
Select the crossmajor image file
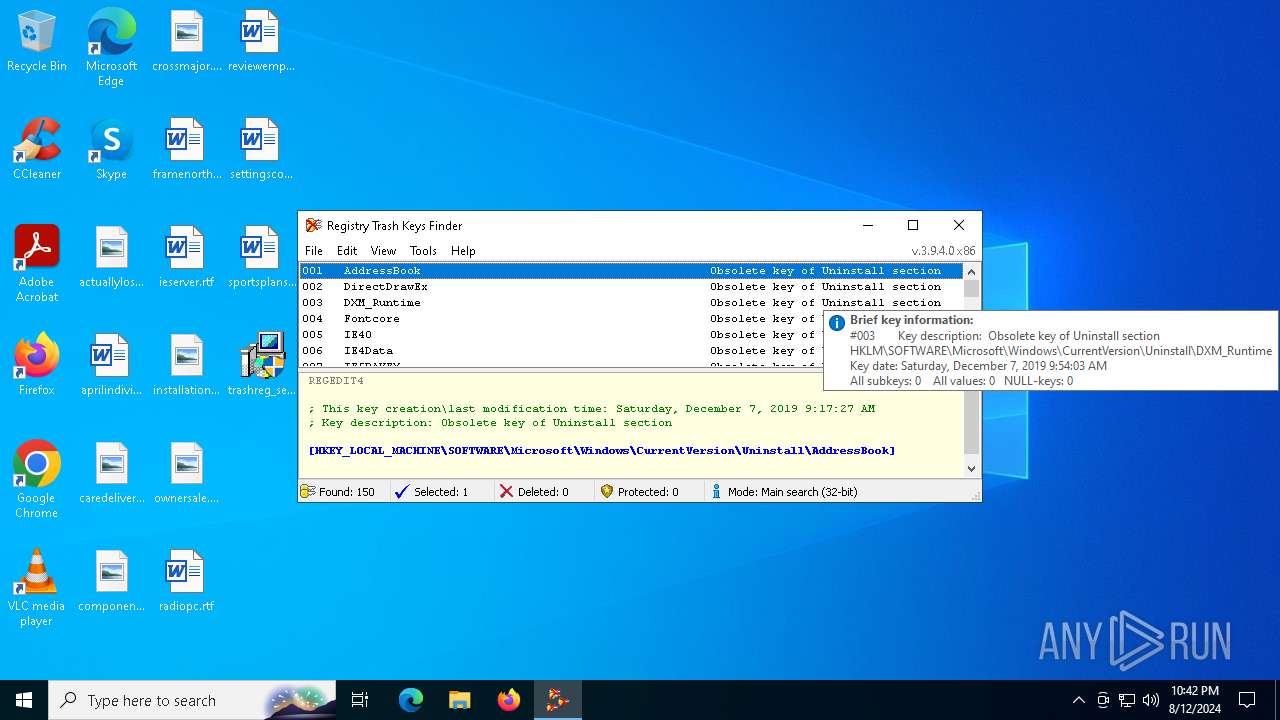186,42
